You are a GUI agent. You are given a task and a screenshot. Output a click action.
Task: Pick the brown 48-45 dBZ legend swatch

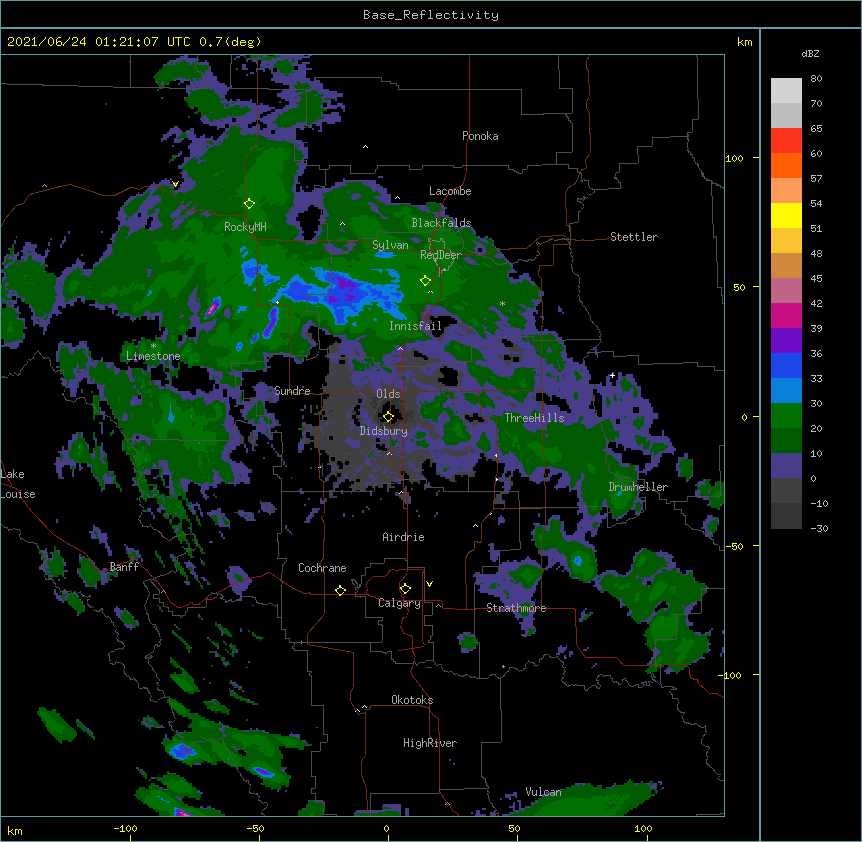tap(786, 265)
